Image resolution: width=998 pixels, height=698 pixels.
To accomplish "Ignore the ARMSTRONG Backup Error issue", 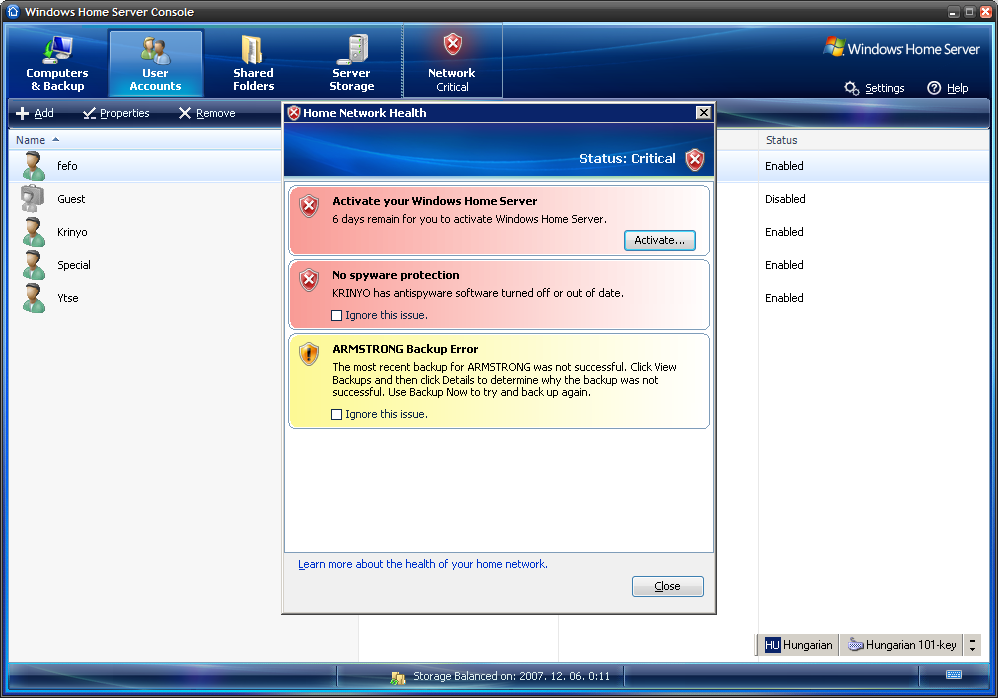I will 337,415.
